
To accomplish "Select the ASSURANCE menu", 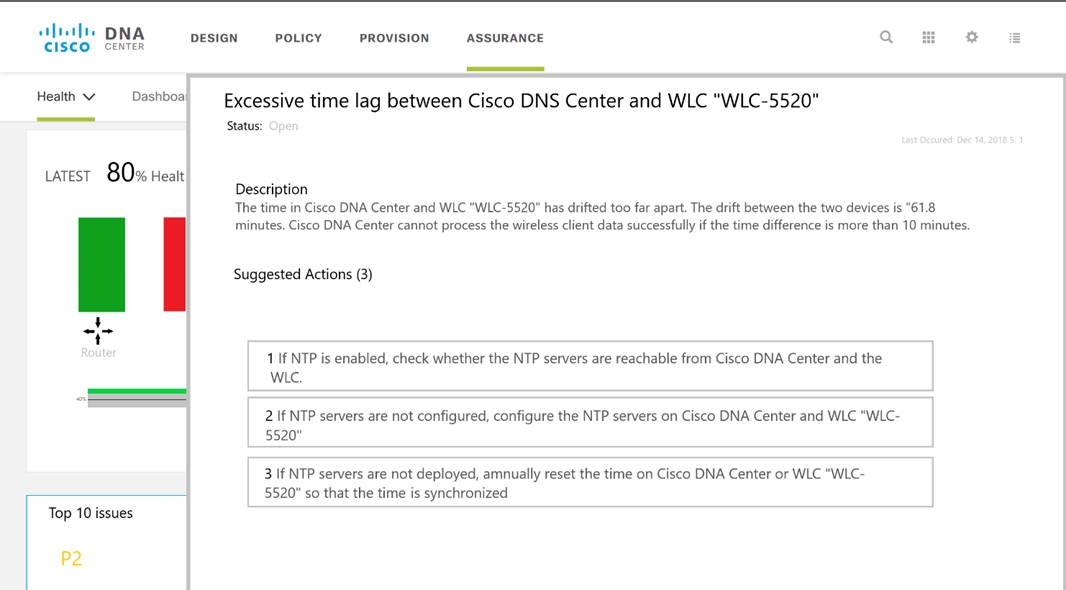I will point(505,38).
